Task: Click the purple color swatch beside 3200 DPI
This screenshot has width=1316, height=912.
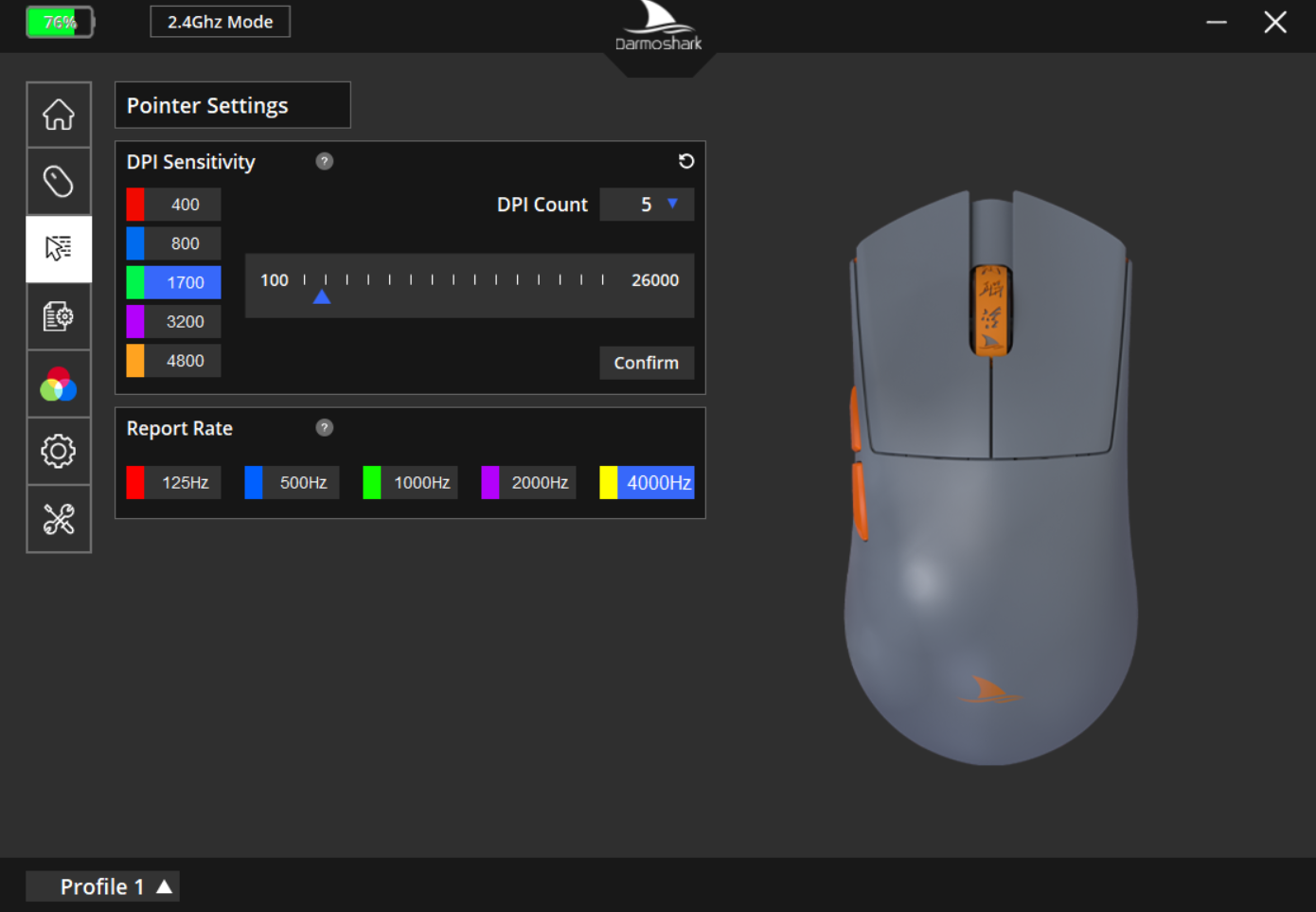Action: pos(135,322)
